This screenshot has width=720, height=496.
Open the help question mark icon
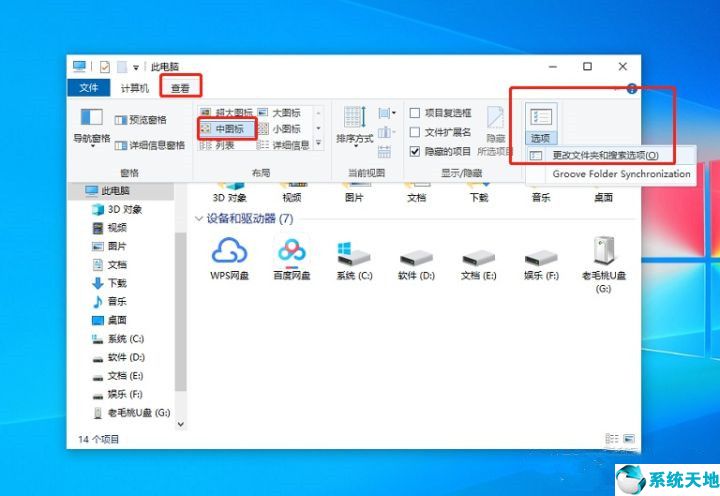632,89
